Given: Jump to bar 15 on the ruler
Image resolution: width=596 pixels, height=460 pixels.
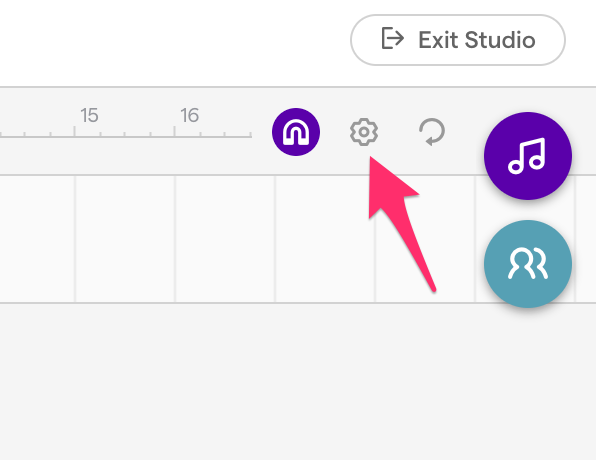Looking at the screenshot, I should pyautogui.click(x=89, y=115).
